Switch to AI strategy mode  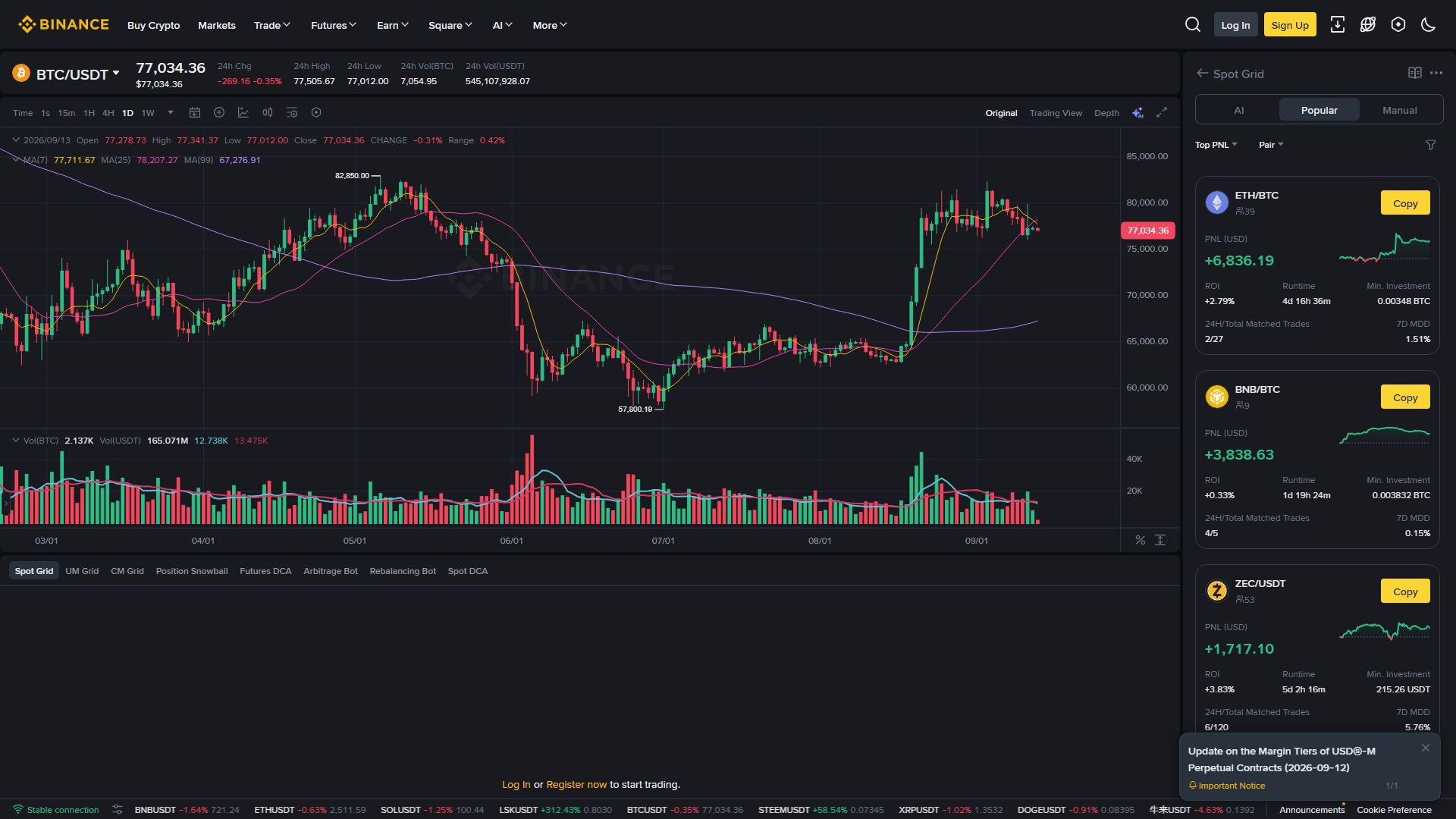1239,110
